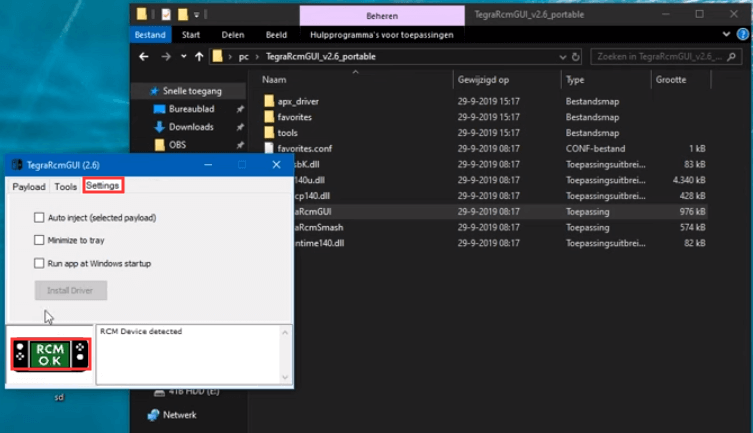Open the tools folder
This screenshot has height=433, width=753.
287,133
